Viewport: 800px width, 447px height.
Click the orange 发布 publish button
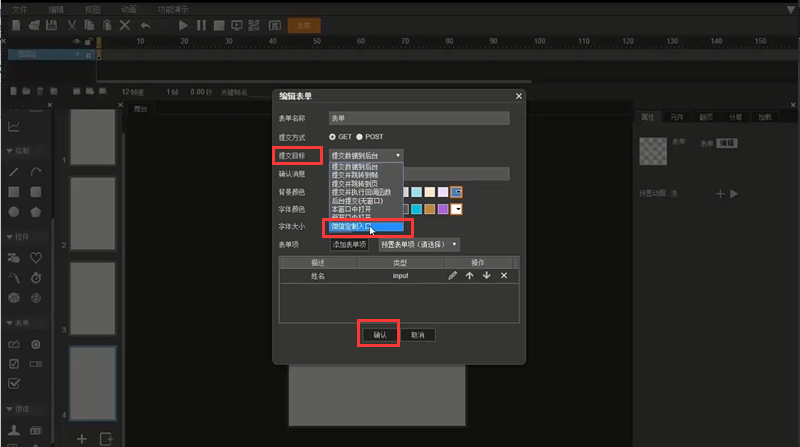click(304, 26)
